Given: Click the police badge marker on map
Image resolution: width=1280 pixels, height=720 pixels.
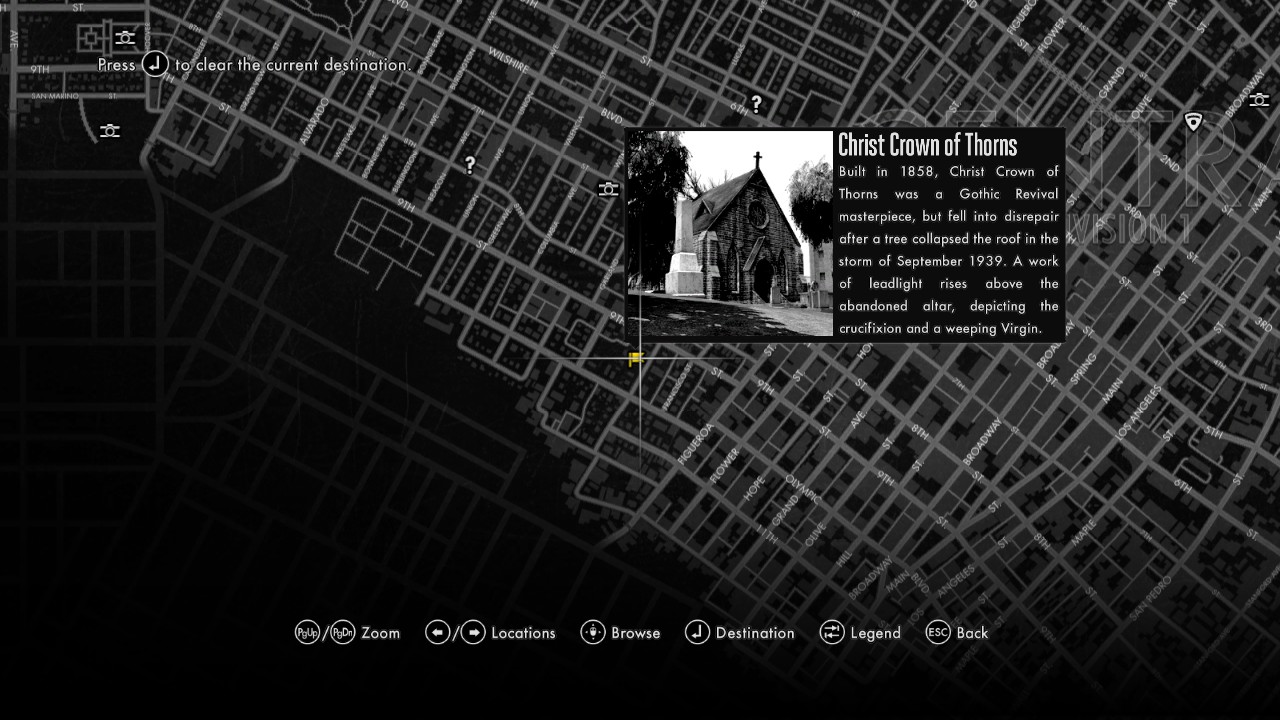Looking at the screenshot, I should pos(1193,122).
